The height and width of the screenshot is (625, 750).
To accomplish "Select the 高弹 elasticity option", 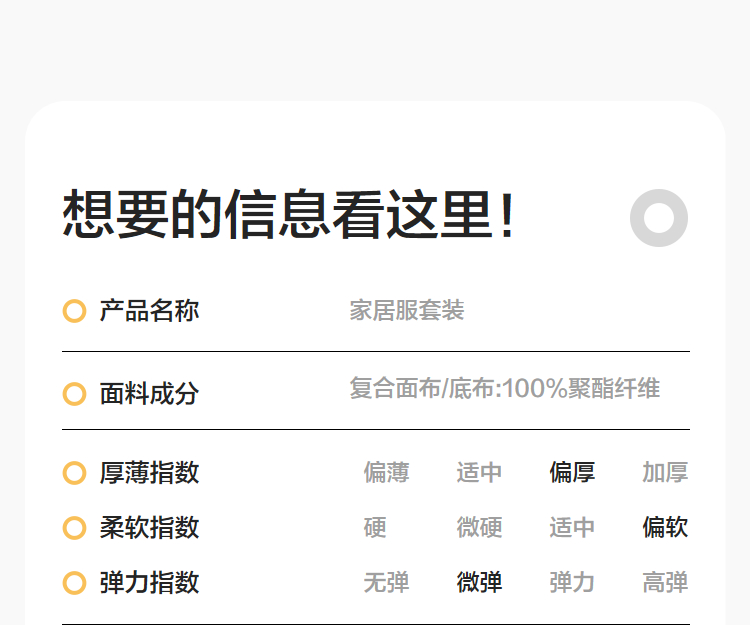I will coord(665,582).
